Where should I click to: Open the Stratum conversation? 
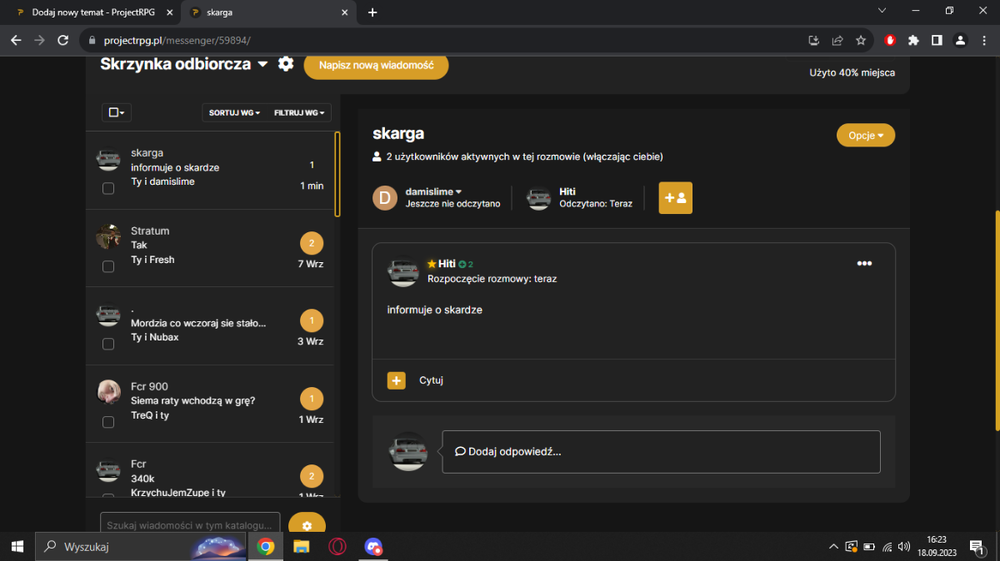click(x=210, y=248)
